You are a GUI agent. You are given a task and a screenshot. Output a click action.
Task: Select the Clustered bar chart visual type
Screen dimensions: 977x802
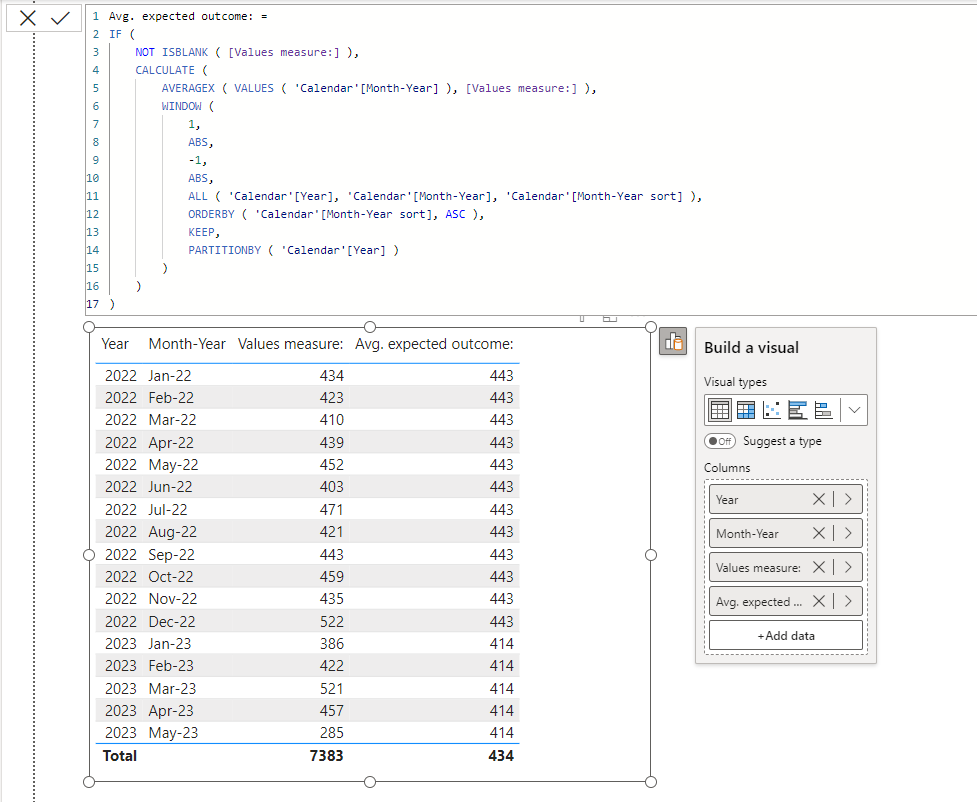pyautogui.click(x=798, y=410)
